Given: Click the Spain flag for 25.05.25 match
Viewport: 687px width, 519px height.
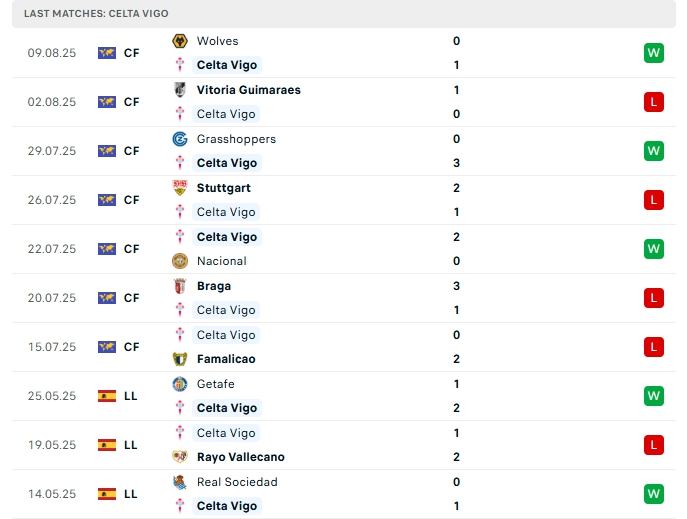Looking at the screenshot, I should pos(107,396).
